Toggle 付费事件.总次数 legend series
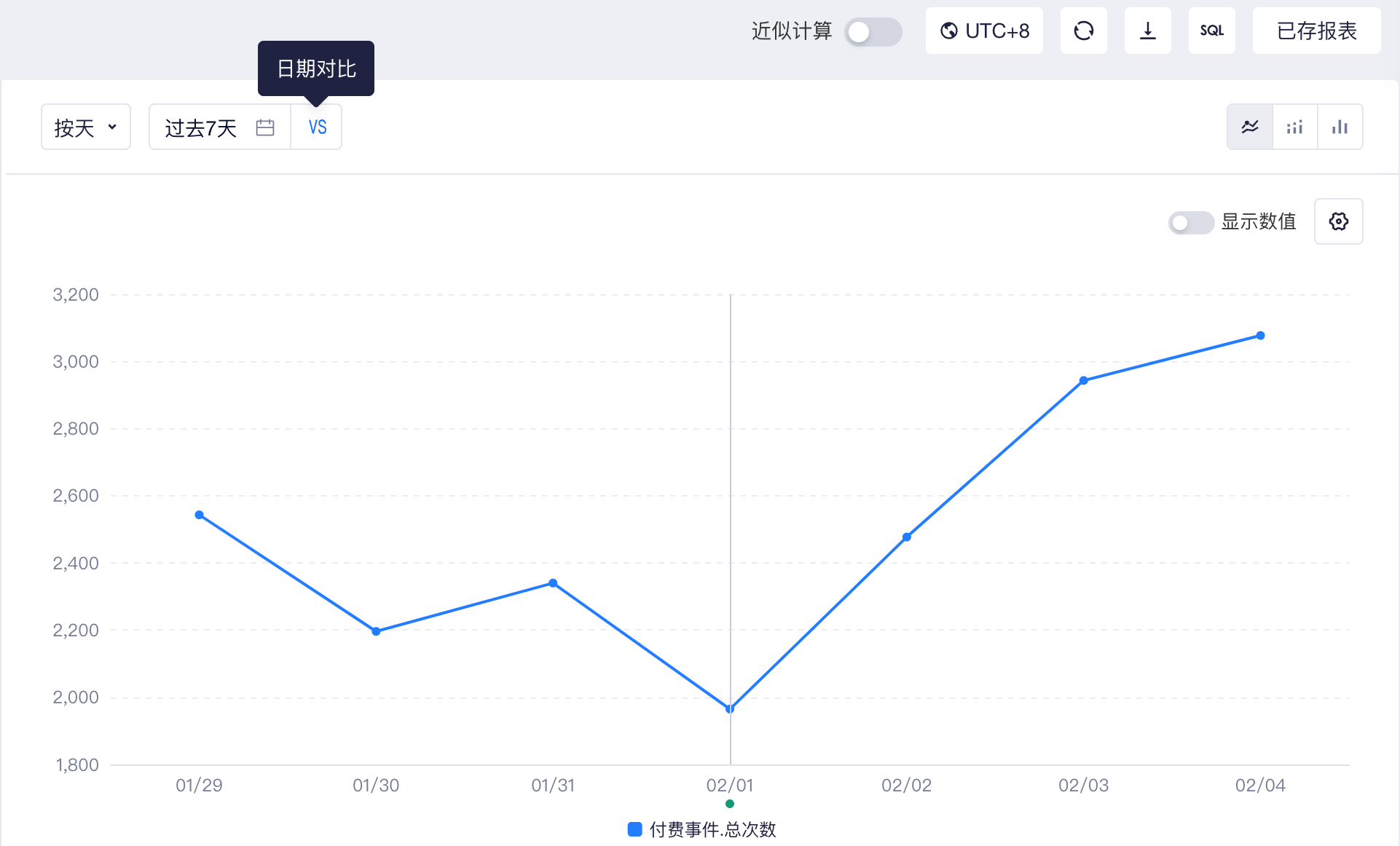The width and height of the screenshot is (1400, 846). tap(702, 829)
